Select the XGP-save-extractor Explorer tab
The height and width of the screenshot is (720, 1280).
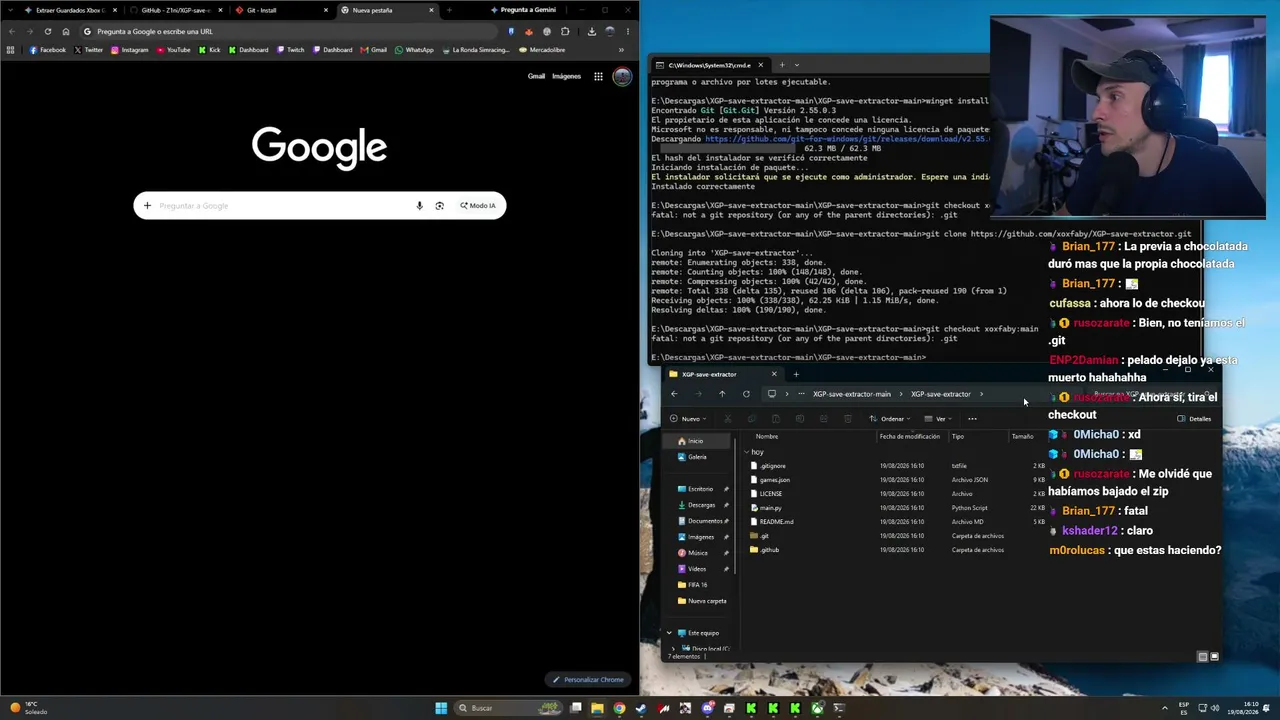point(724,375)
